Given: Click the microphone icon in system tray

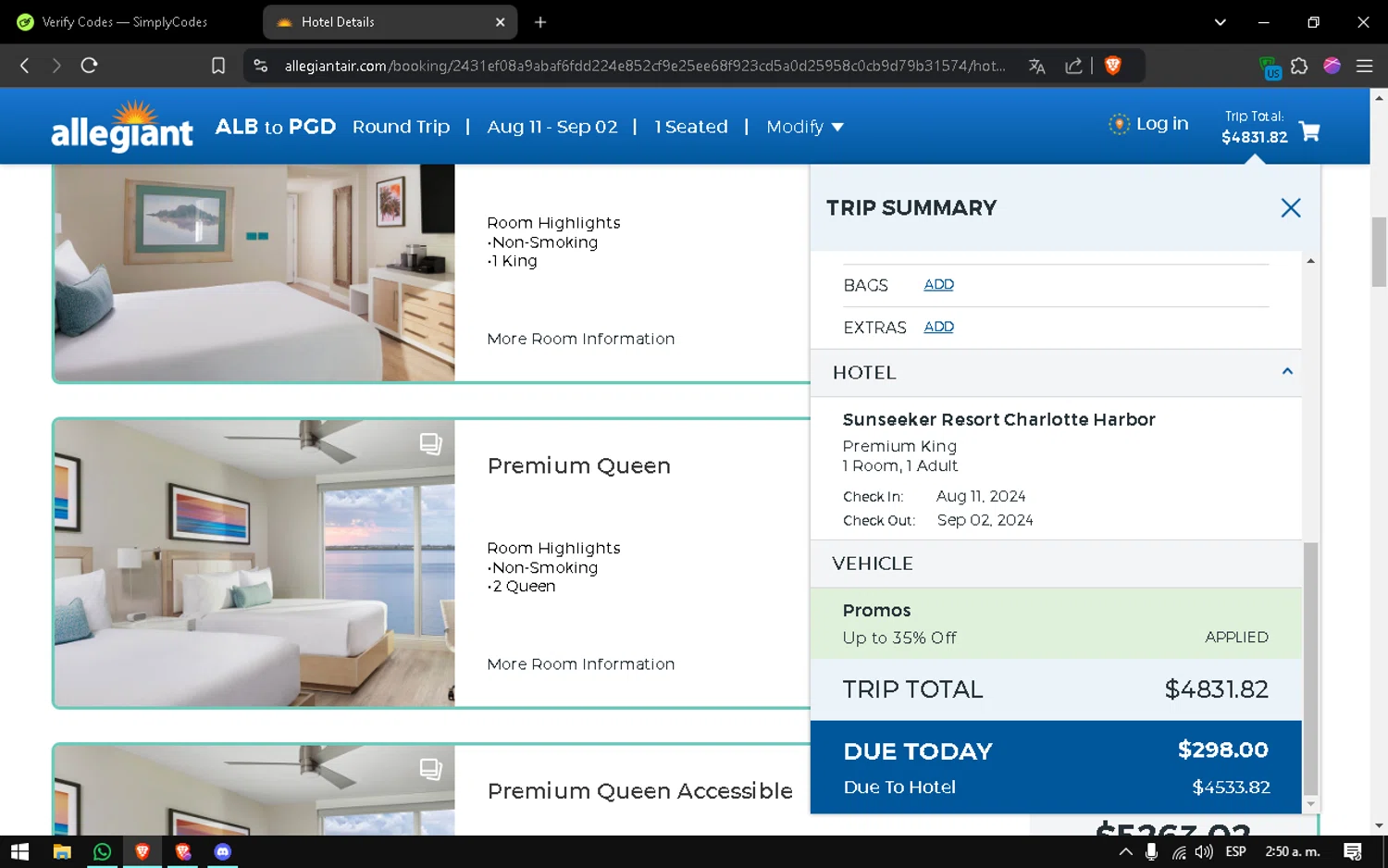Looking at the screenshot, I should pos(1151,851).
